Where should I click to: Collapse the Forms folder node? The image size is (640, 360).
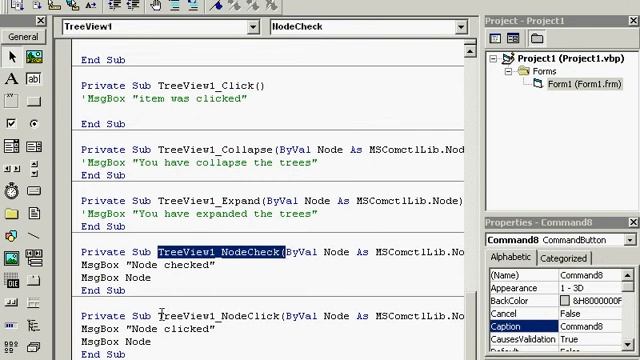(508, 71)
